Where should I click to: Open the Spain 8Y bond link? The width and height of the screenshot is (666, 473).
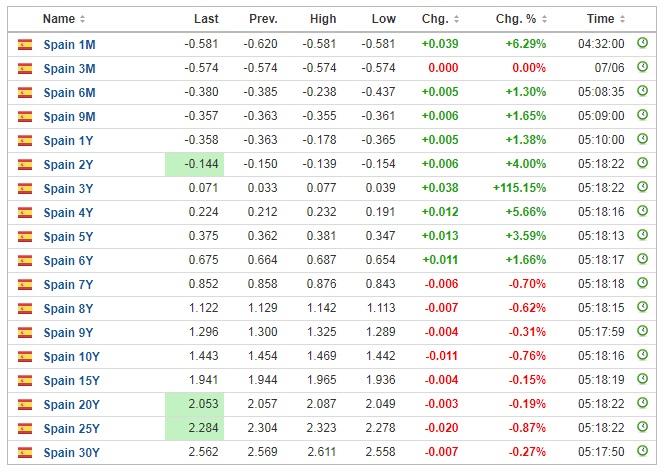(x=68, y=308)
